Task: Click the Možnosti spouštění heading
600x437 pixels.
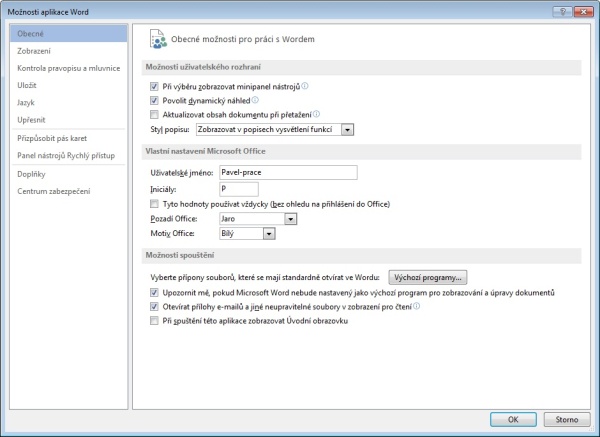Action: pyautogui.click(x=180, y=255)
